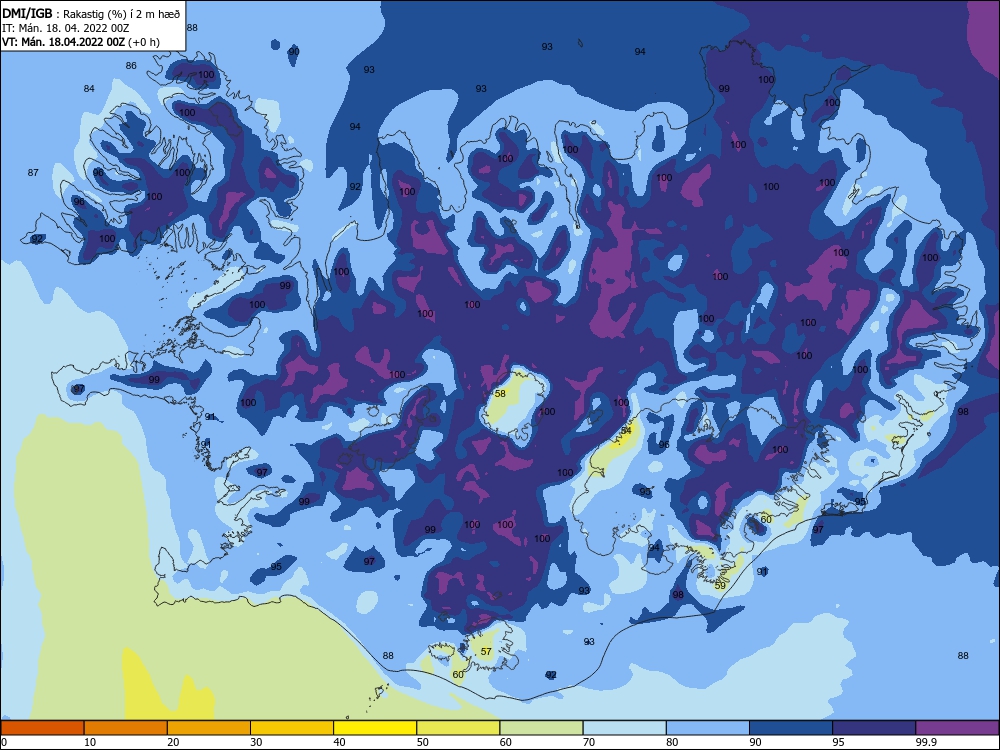Click the pale blue 70–80 legend swatch
The width and height of the screenshot is (1000, 750).
coord(624,728)
